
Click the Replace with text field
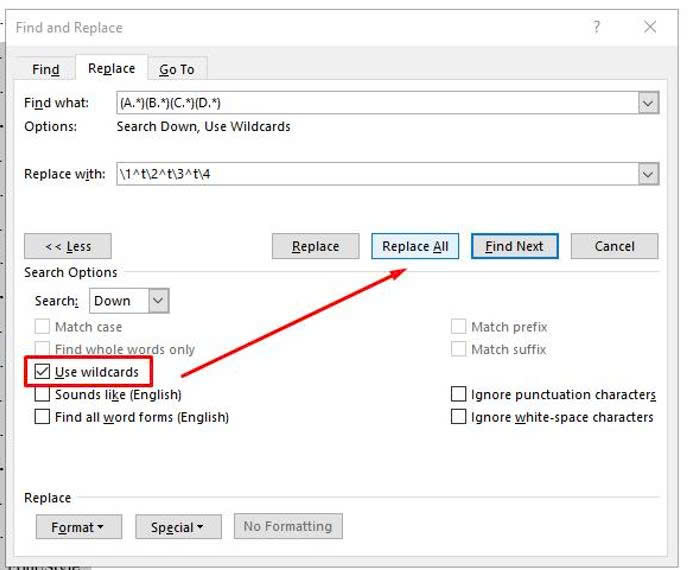(375, 174)
